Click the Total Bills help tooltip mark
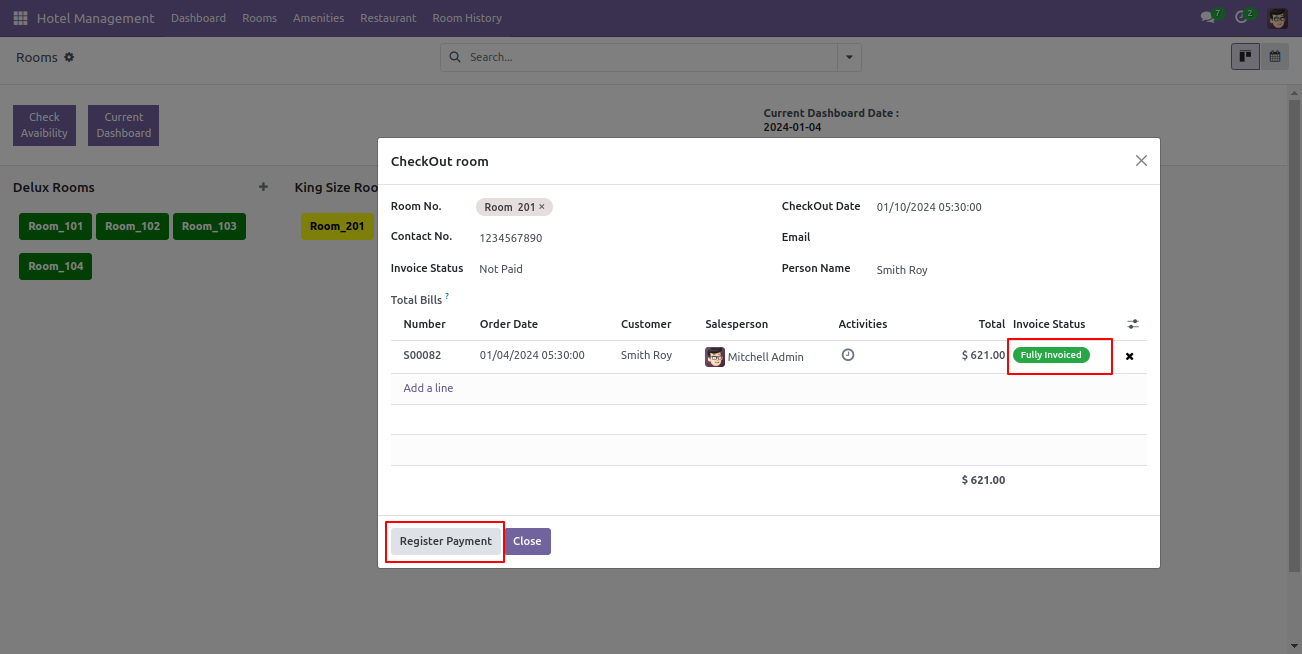 (x=447, y=297)
